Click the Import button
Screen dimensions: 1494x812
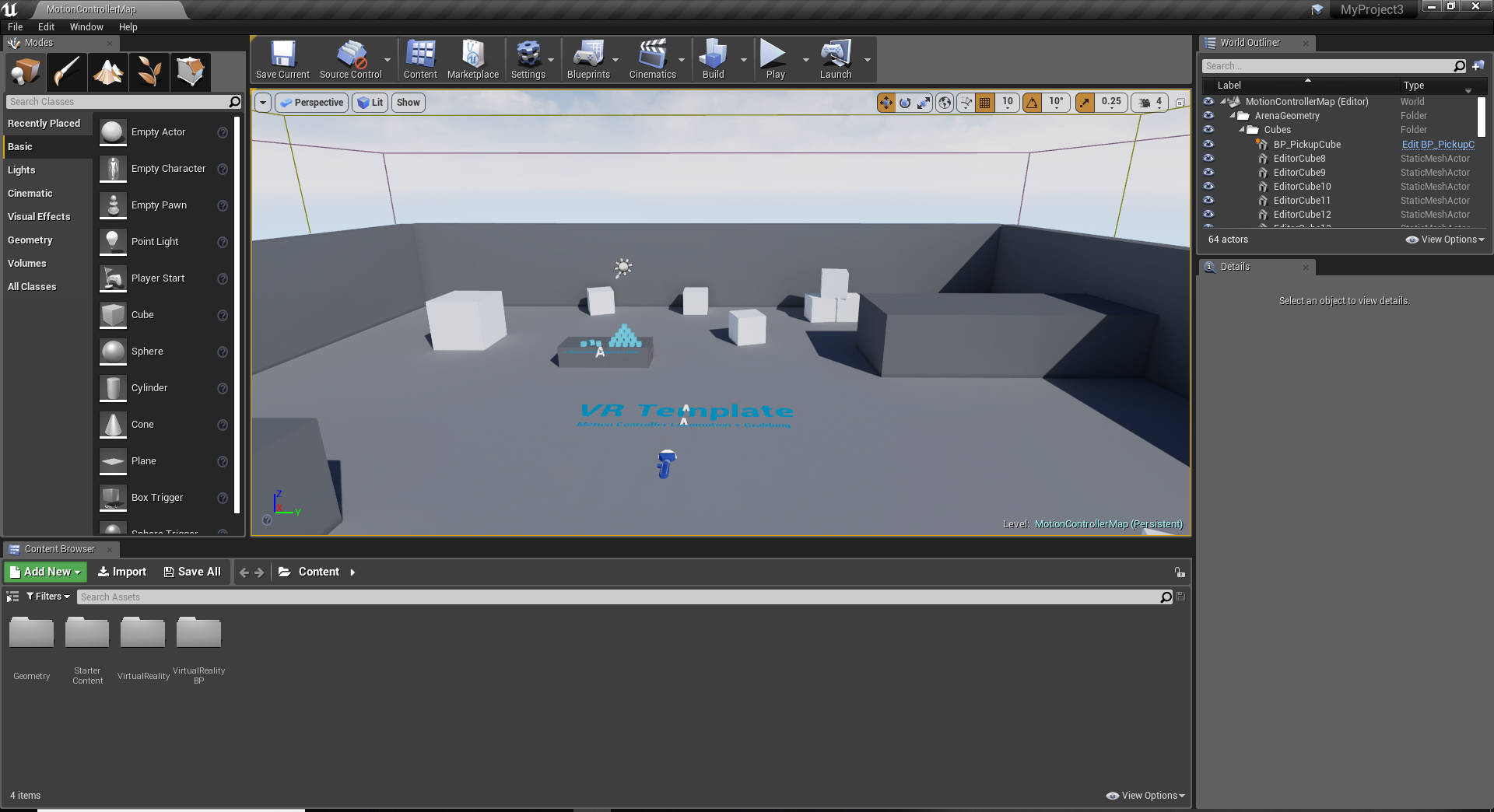pos(122,572)
